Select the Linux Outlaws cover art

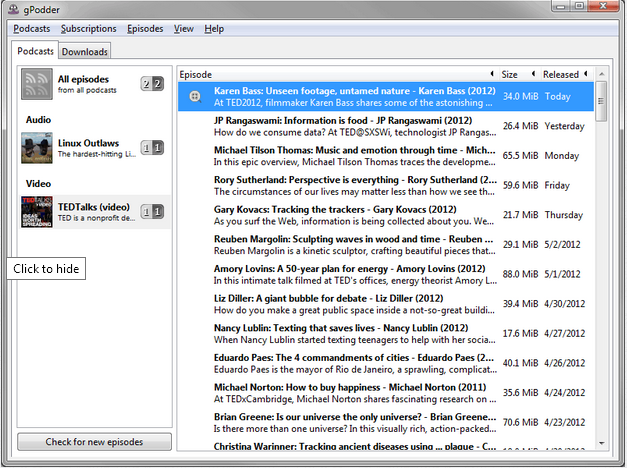pos(37,148)
